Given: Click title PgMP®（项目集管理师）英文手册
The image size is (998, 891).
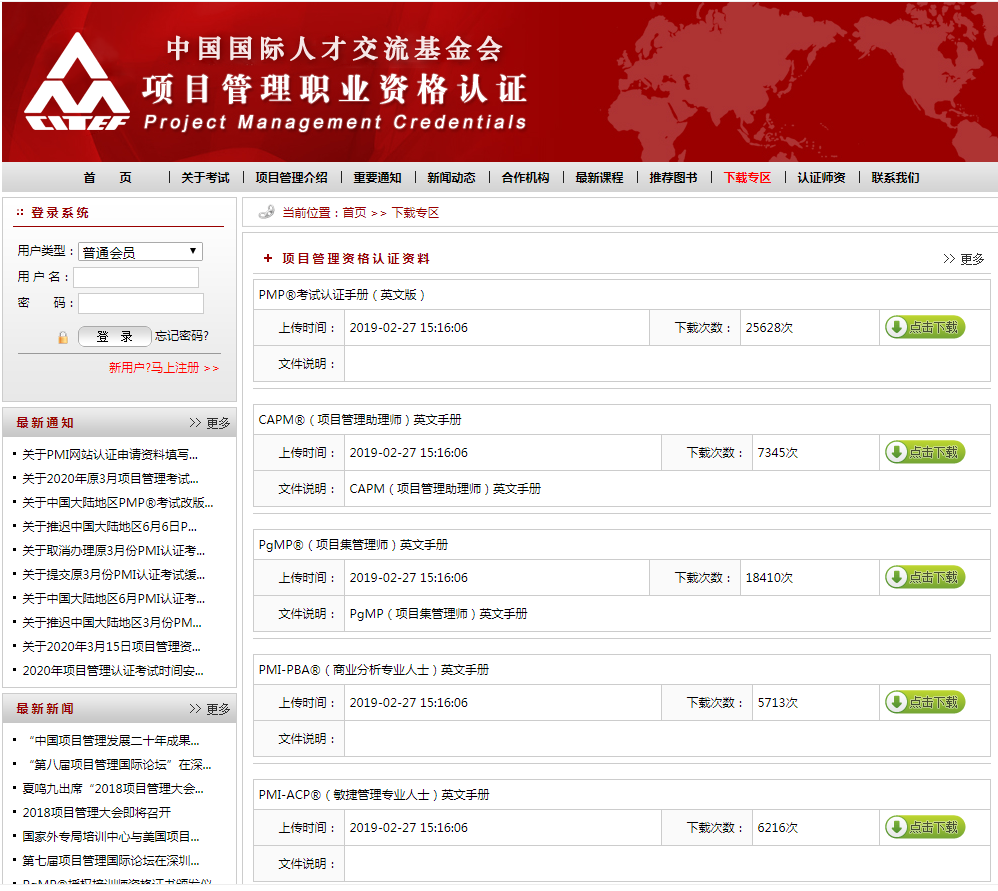Looking at the screenshot, I should tap(353, 545).
